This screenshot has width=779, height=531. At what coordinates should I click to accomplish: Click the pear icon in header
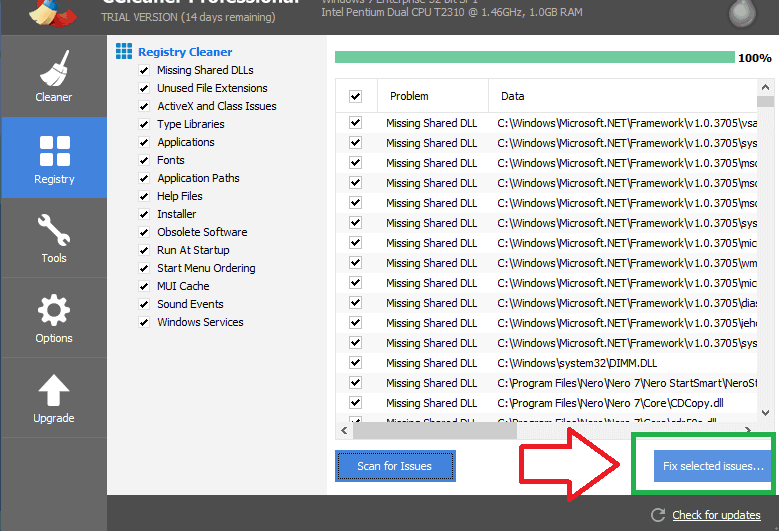pos(742,13)
